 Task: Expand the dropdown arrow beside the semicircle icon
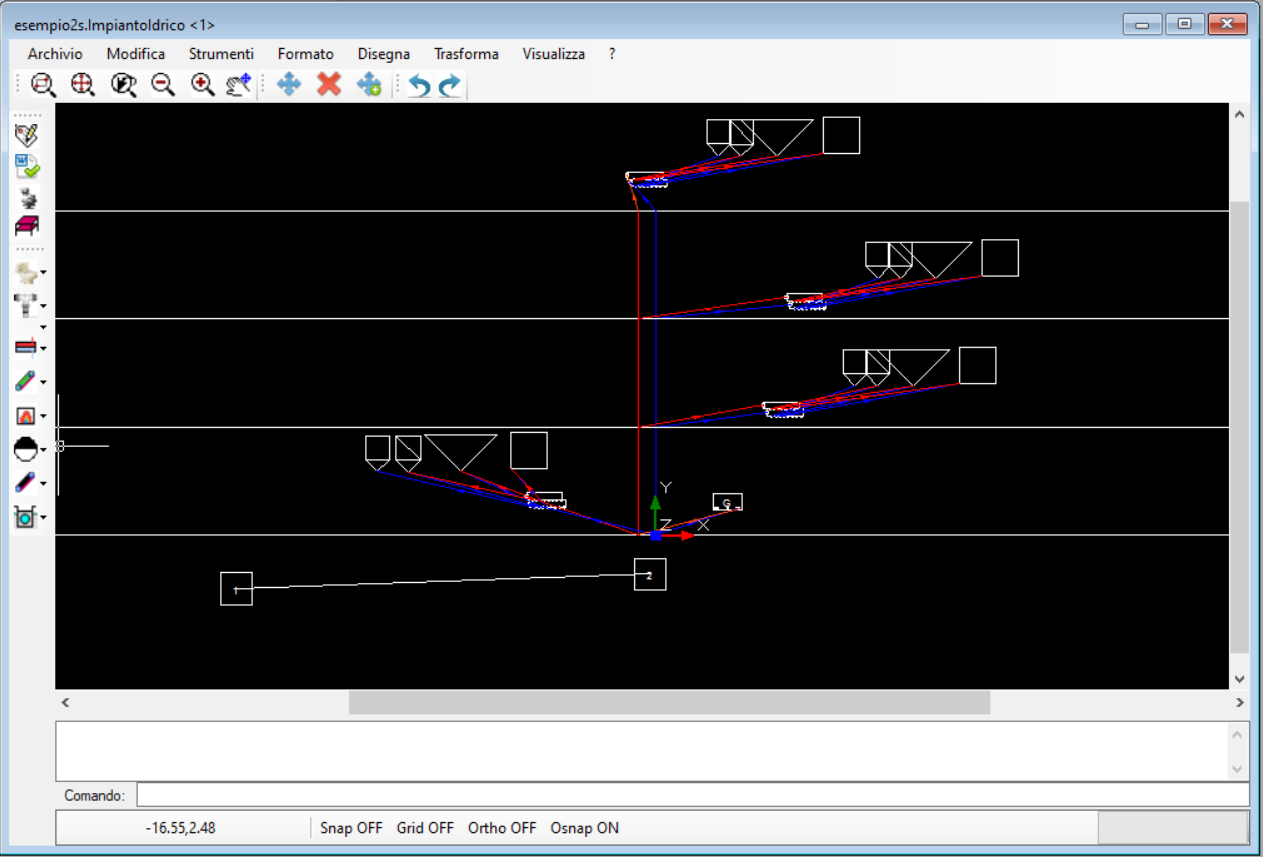44,451
